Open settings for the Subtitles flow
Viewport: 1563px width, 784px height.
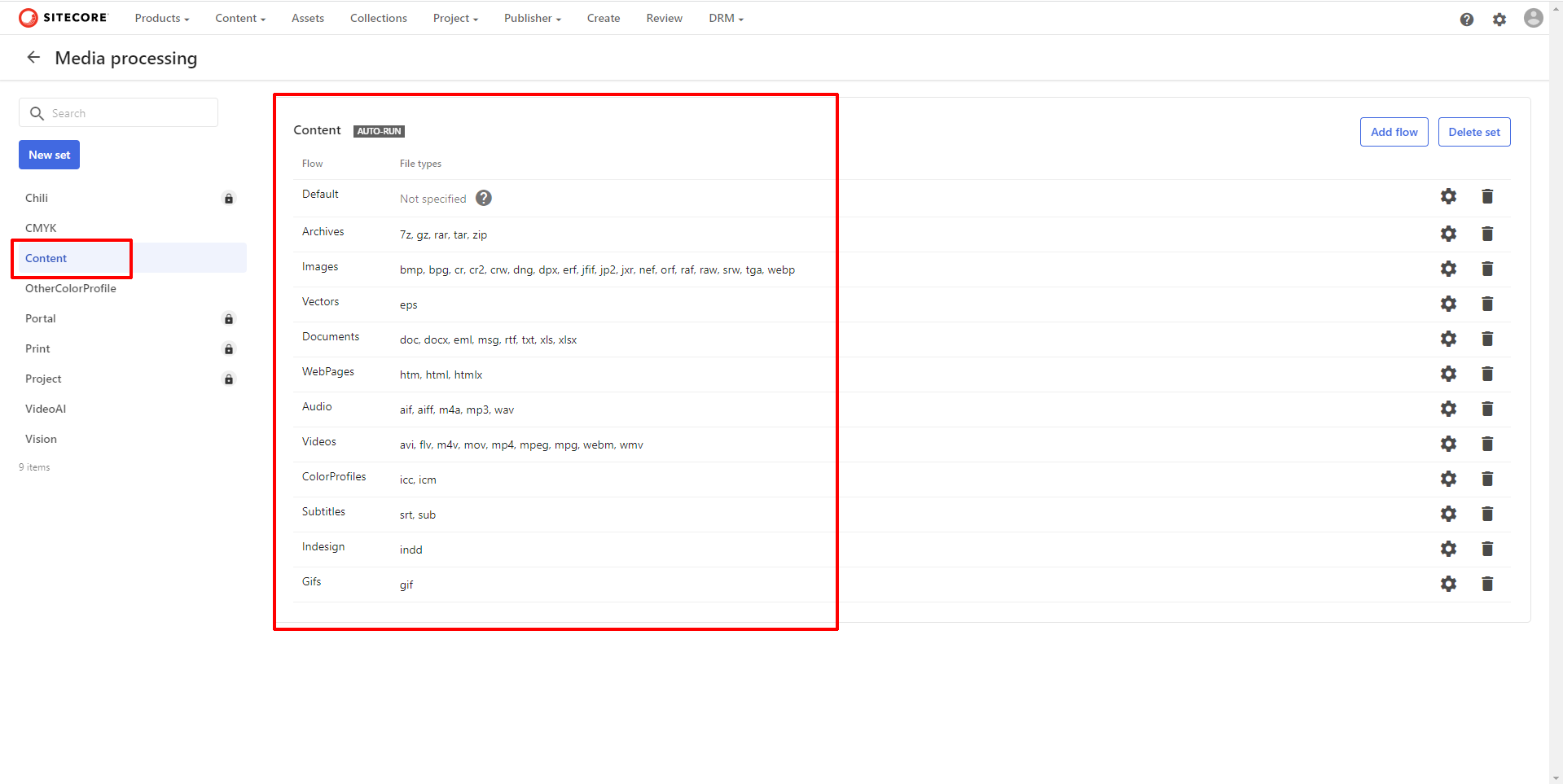[1448, 514]
